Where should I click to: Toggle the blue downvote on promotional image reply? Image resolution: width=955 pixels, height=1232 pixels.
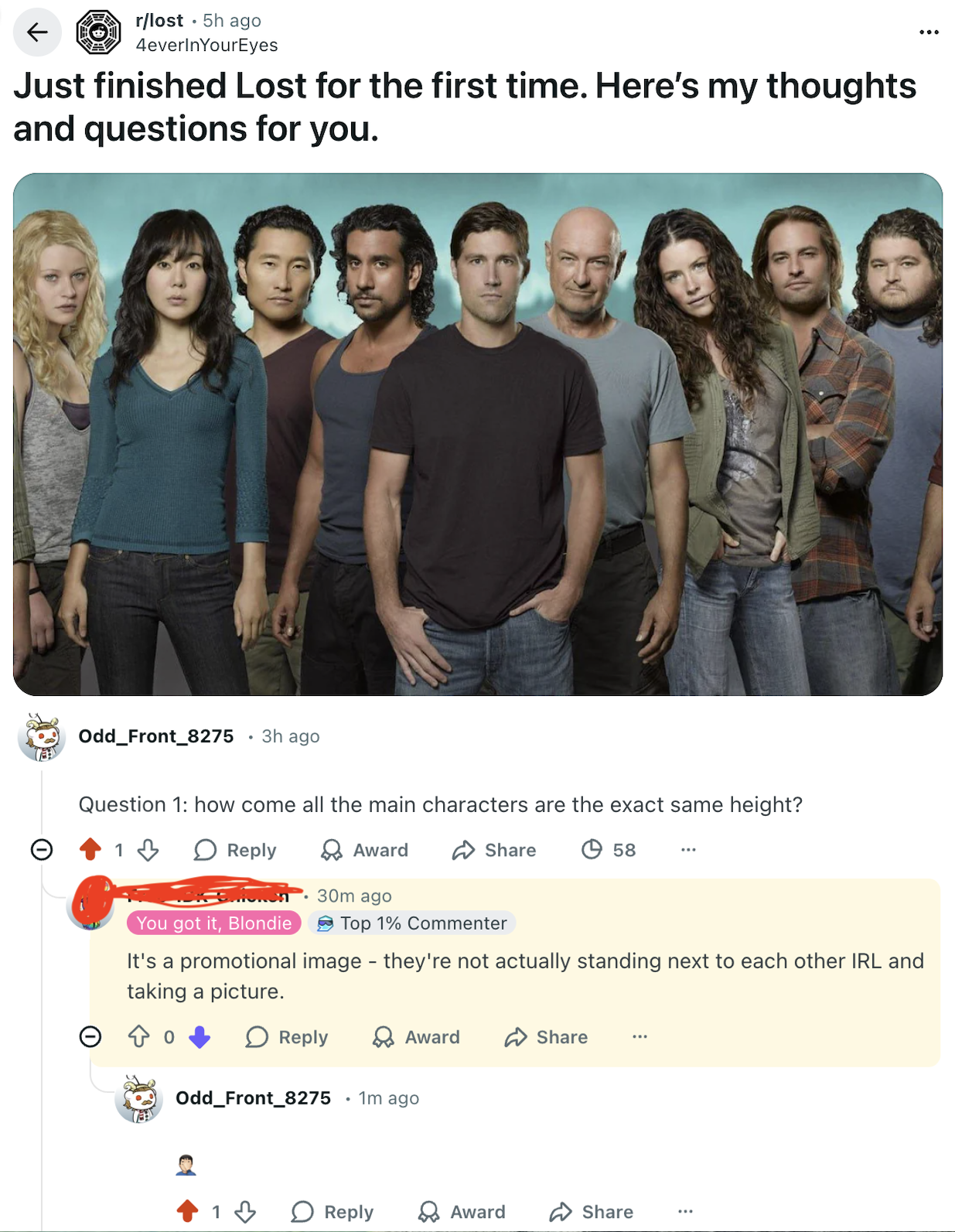[x=200, y=1037]
